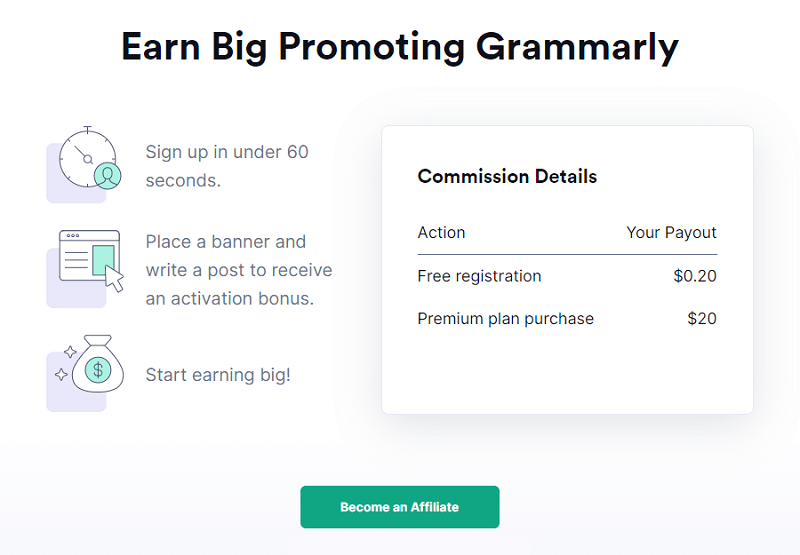Click the browser window banner icon
The width and height of the screenshot is (800, 555).
(90, 256)
